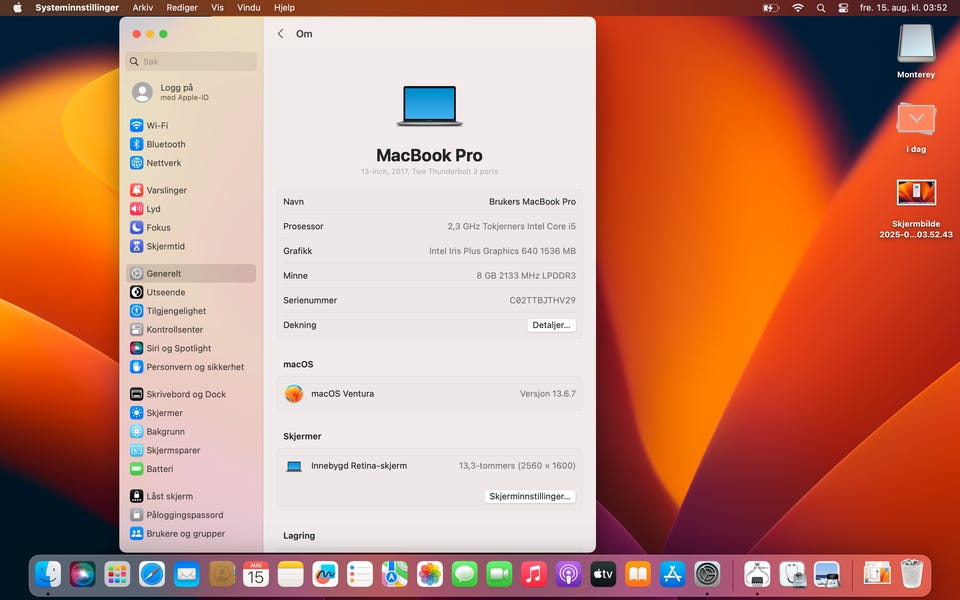Open the Arkiv menu
960x600 pixels.
143,7
